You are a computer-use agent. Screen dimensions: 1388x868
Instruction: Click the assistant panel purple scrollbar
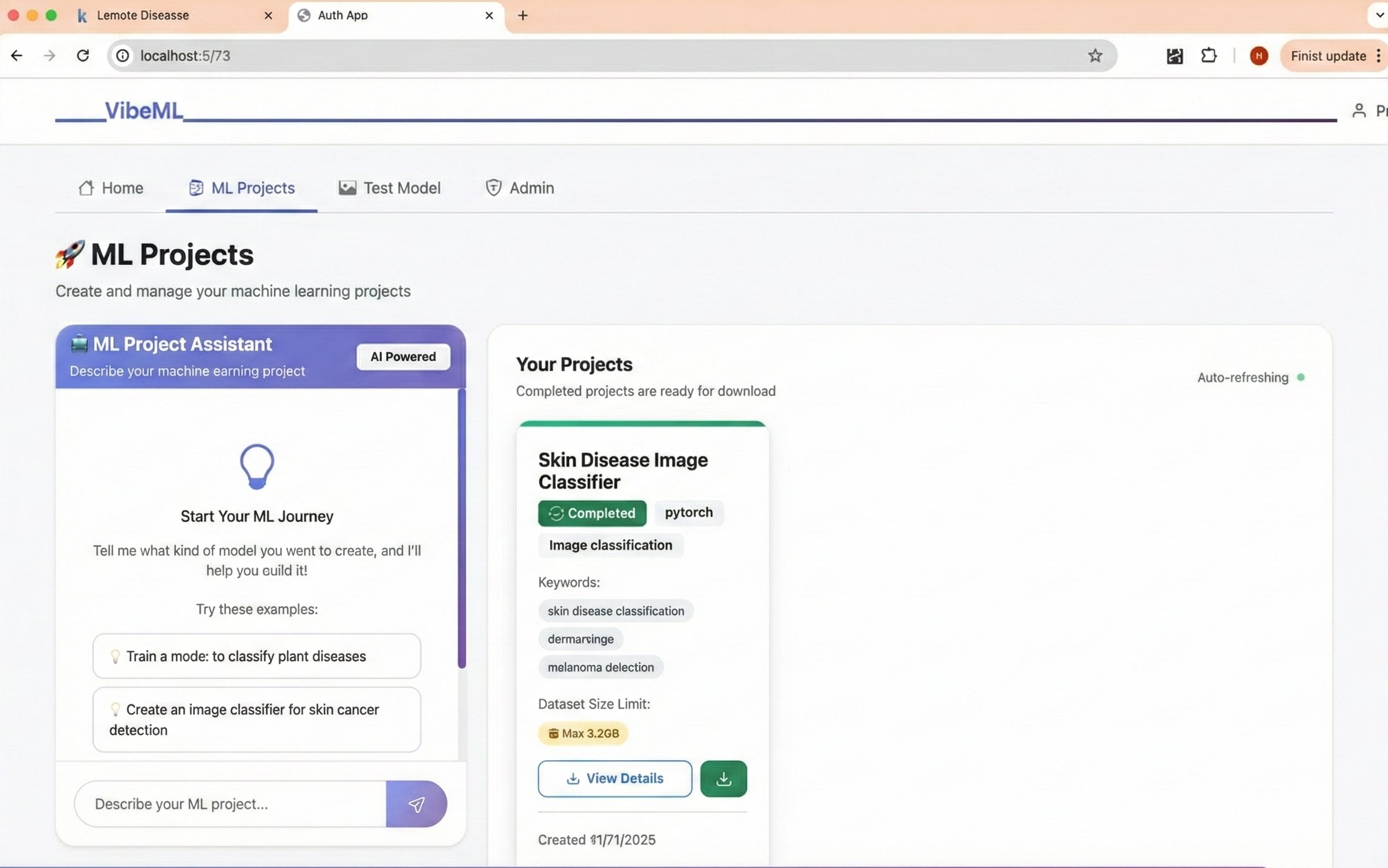(462, 528)
